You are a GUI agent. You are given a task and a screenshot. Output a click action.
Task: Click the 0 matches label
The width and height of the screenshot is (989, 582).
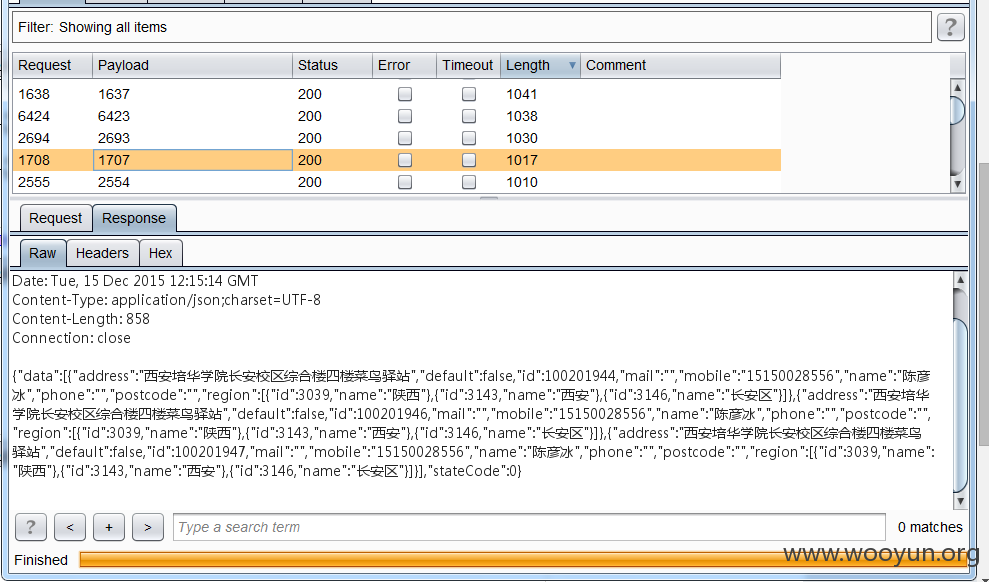930,527
